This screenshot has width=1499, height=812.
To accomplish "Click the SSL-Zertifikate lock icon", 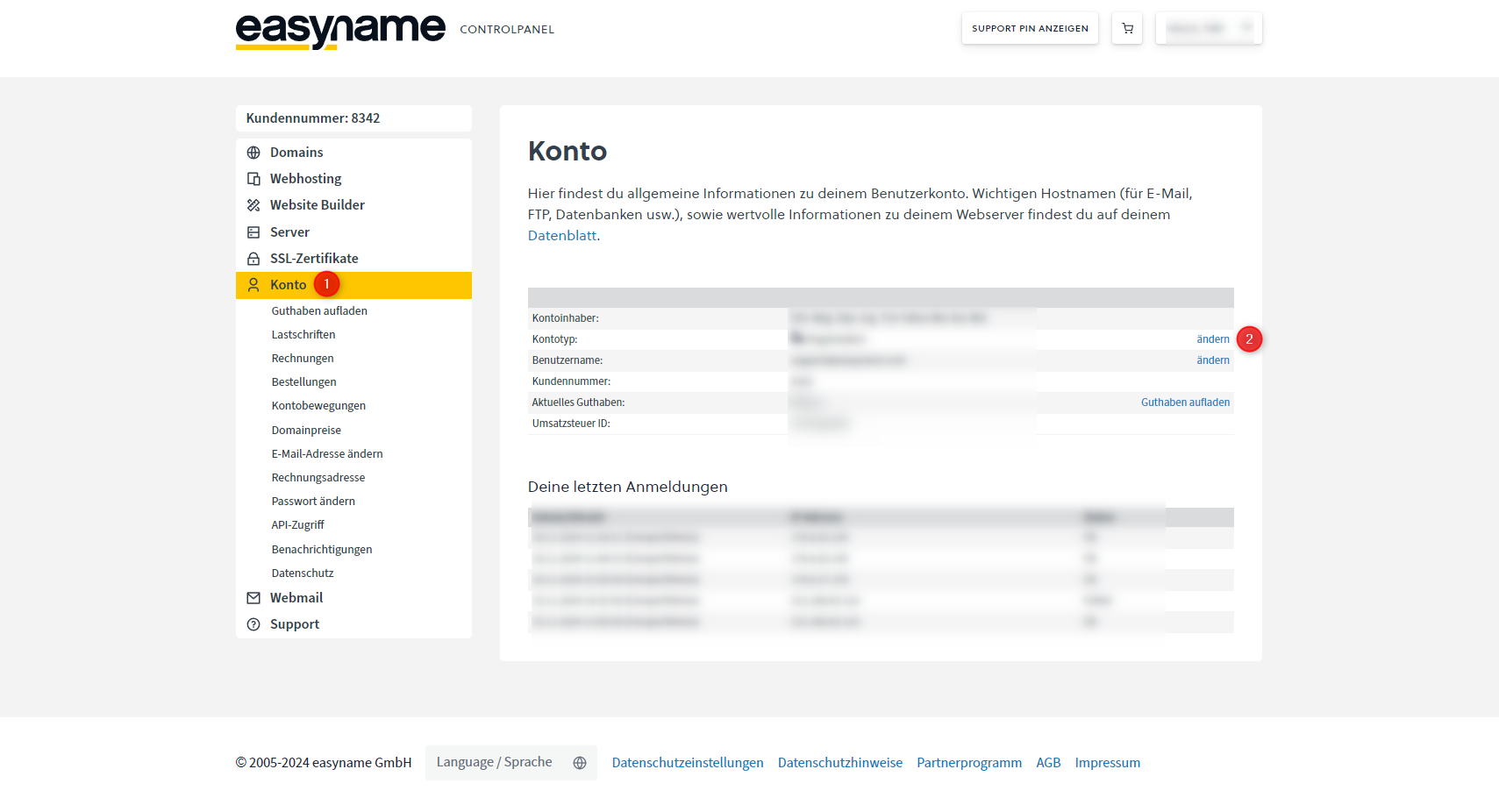I will [253, 258].
